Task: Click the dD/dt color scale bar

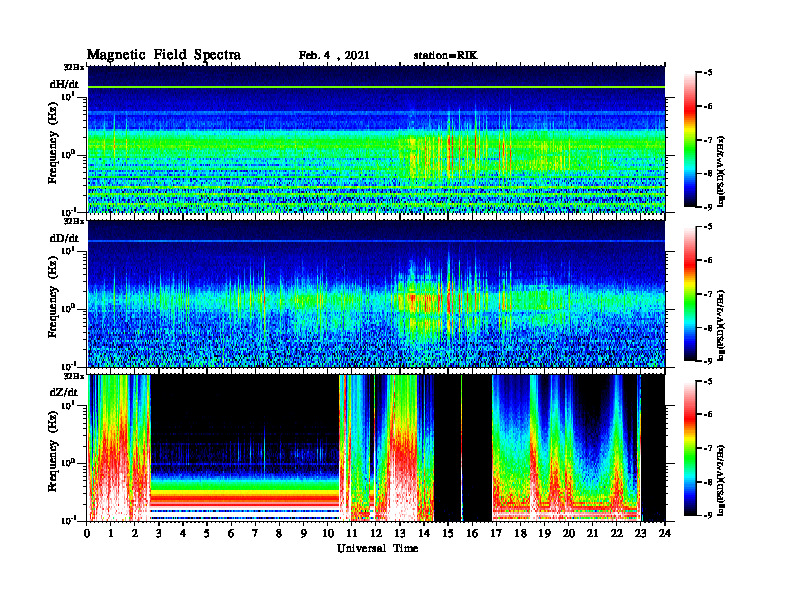Action: [690, 294]
